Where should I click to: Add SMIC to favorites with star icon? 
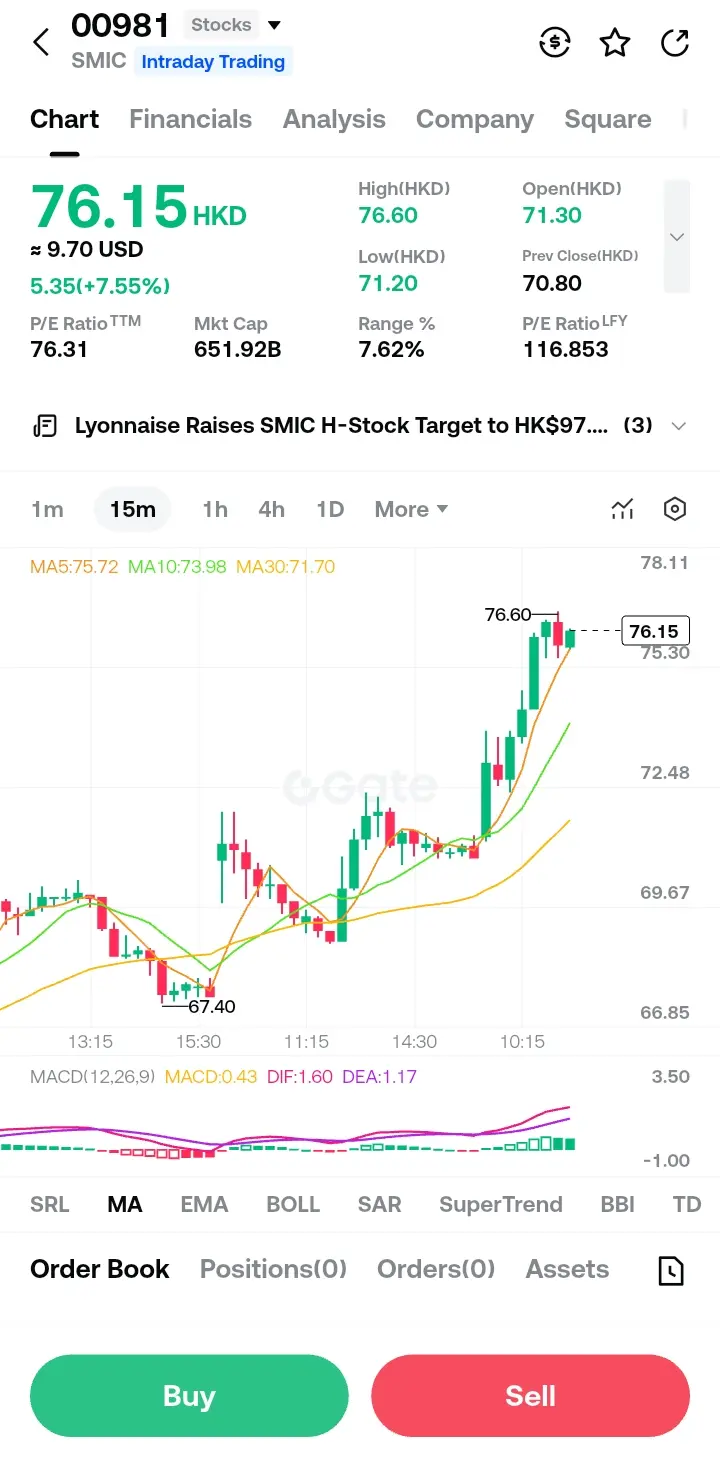(615, 43)
